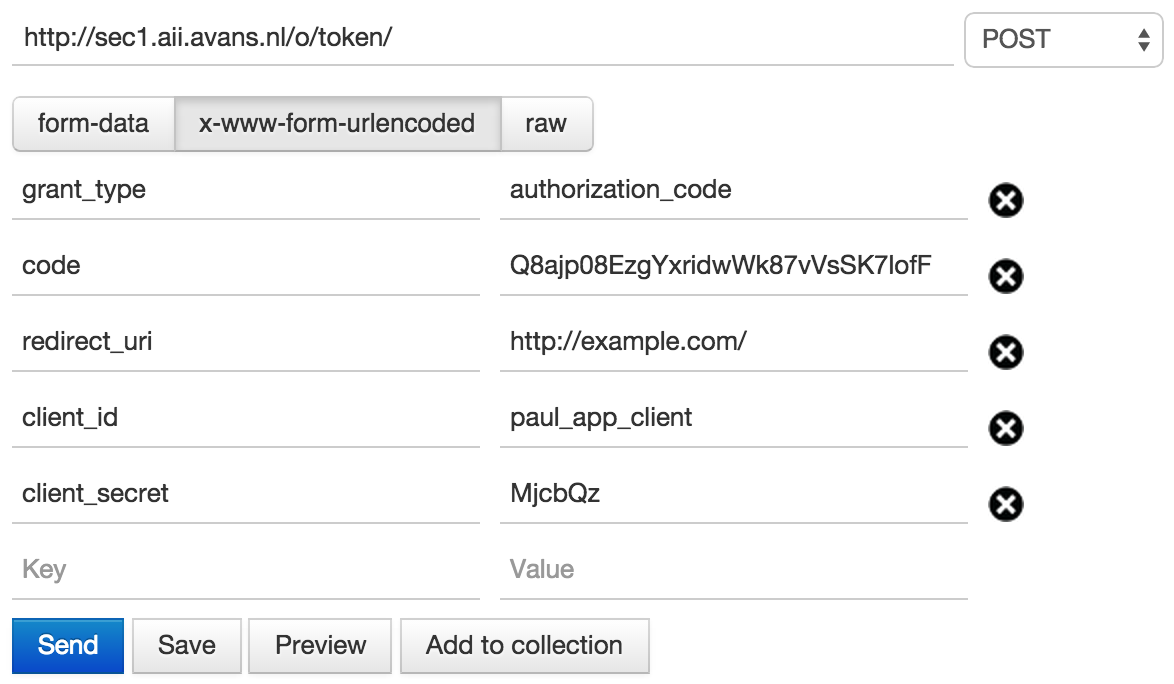The height and width of the screenshot is (684, 1174).
Task: Switch to the form-data tab
Action: (93, 124)
